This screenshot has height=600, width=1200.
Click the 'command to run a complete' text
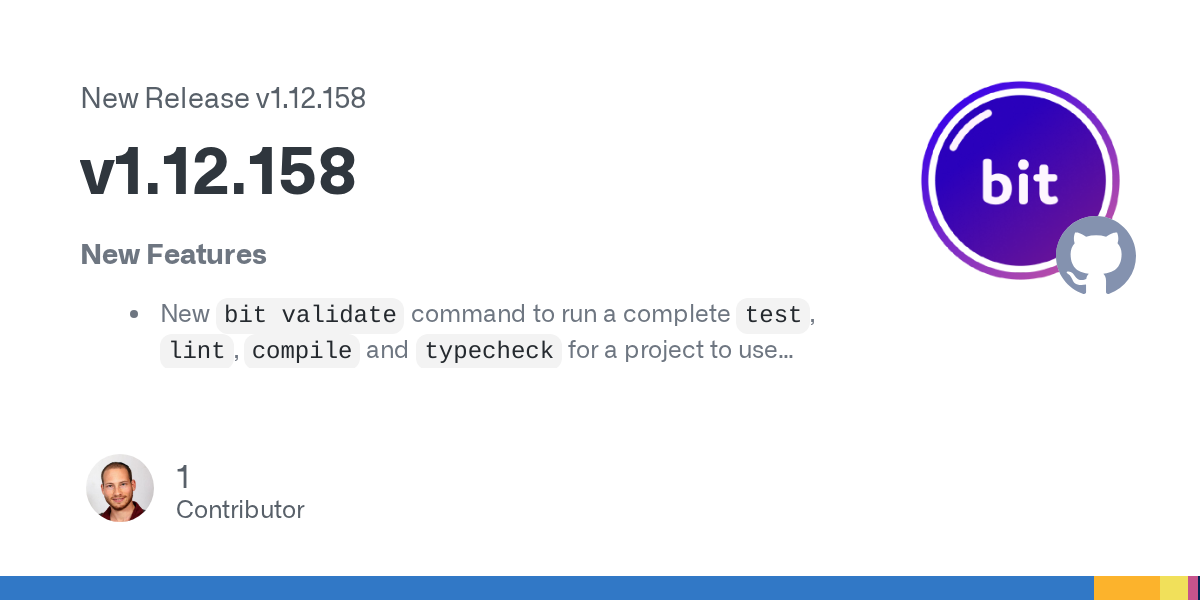(x=570, y=314)
